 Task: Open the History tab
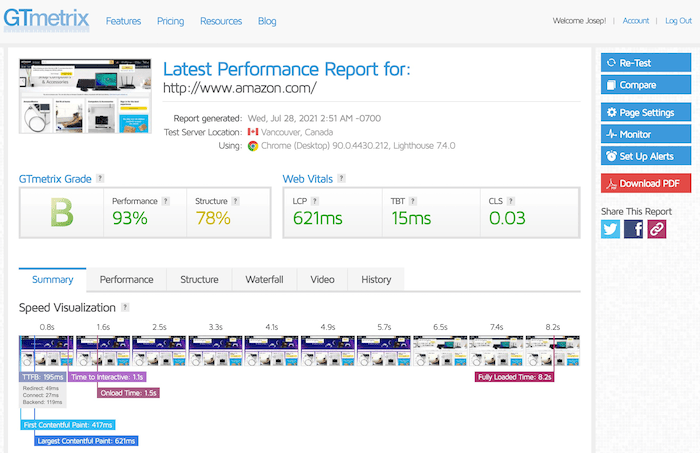pos(376,279)
